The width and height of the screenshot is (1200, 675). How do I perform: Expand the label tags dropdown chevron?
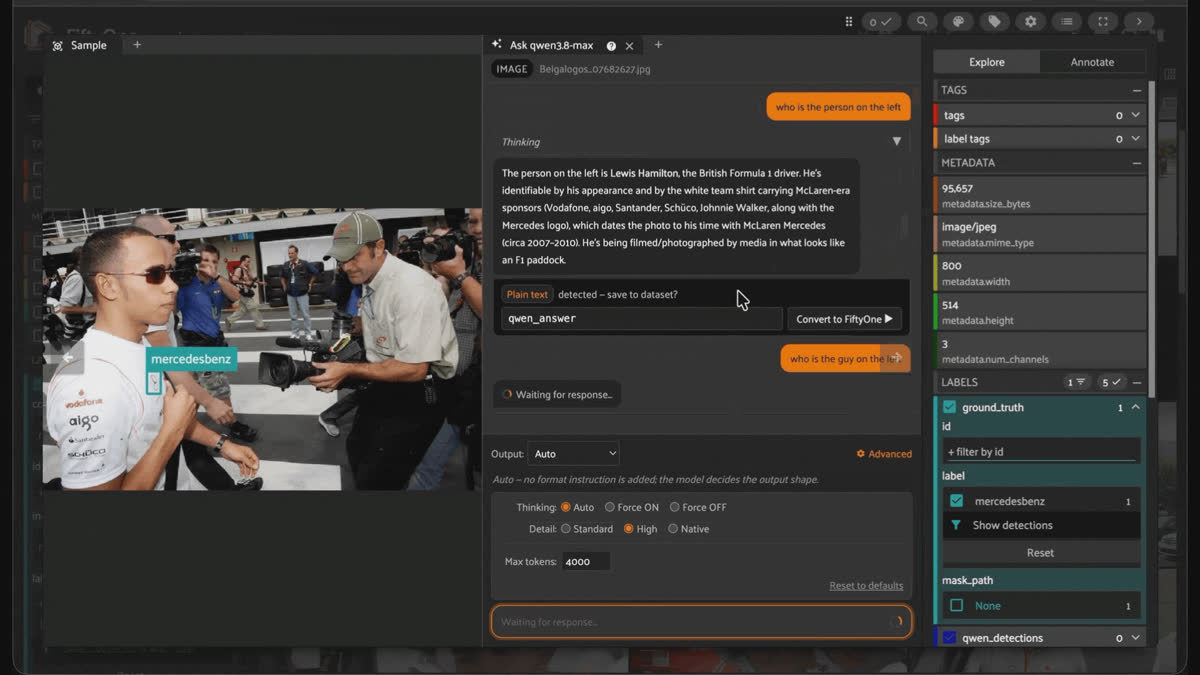(x=1135, y=139)
